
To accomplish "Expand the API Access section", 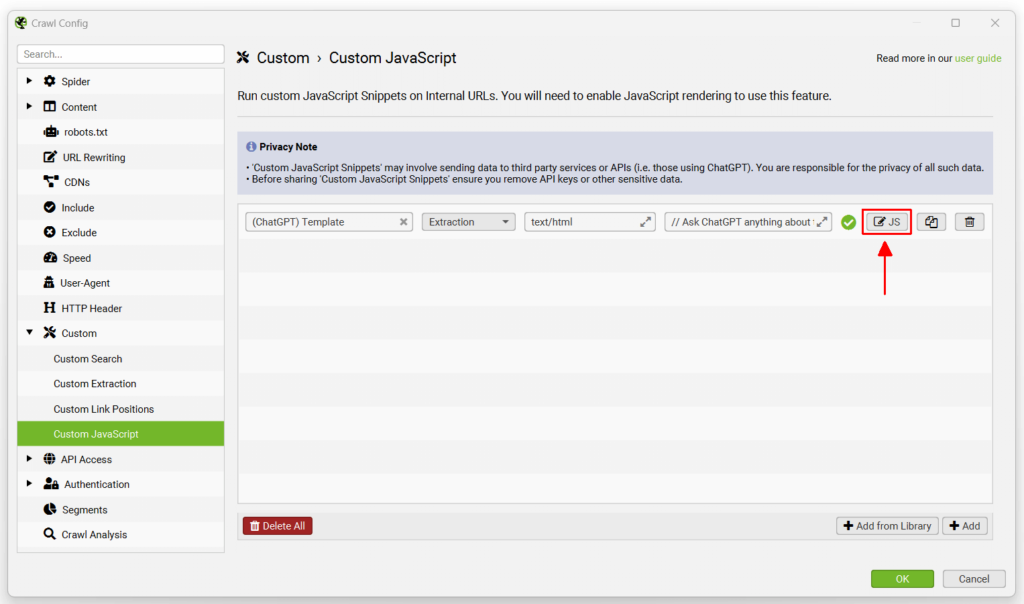I will point(28,459).
